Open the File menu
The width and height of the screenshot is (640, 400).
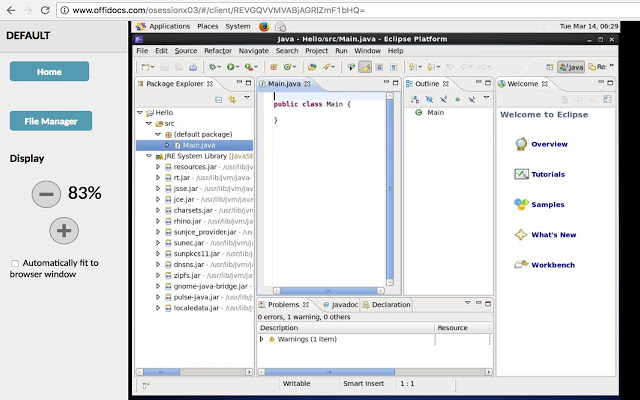click(142, 51)
